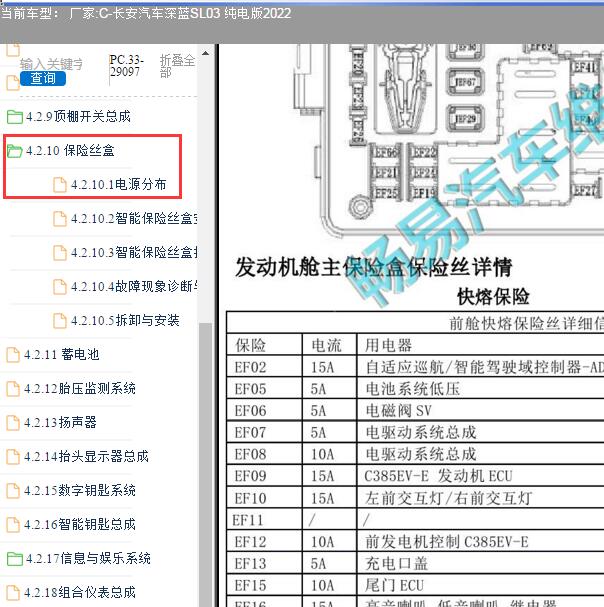Click the document icon beside 4.2.10.2
604x607 pixels.
pyautogui.click(x=60, y=219)
